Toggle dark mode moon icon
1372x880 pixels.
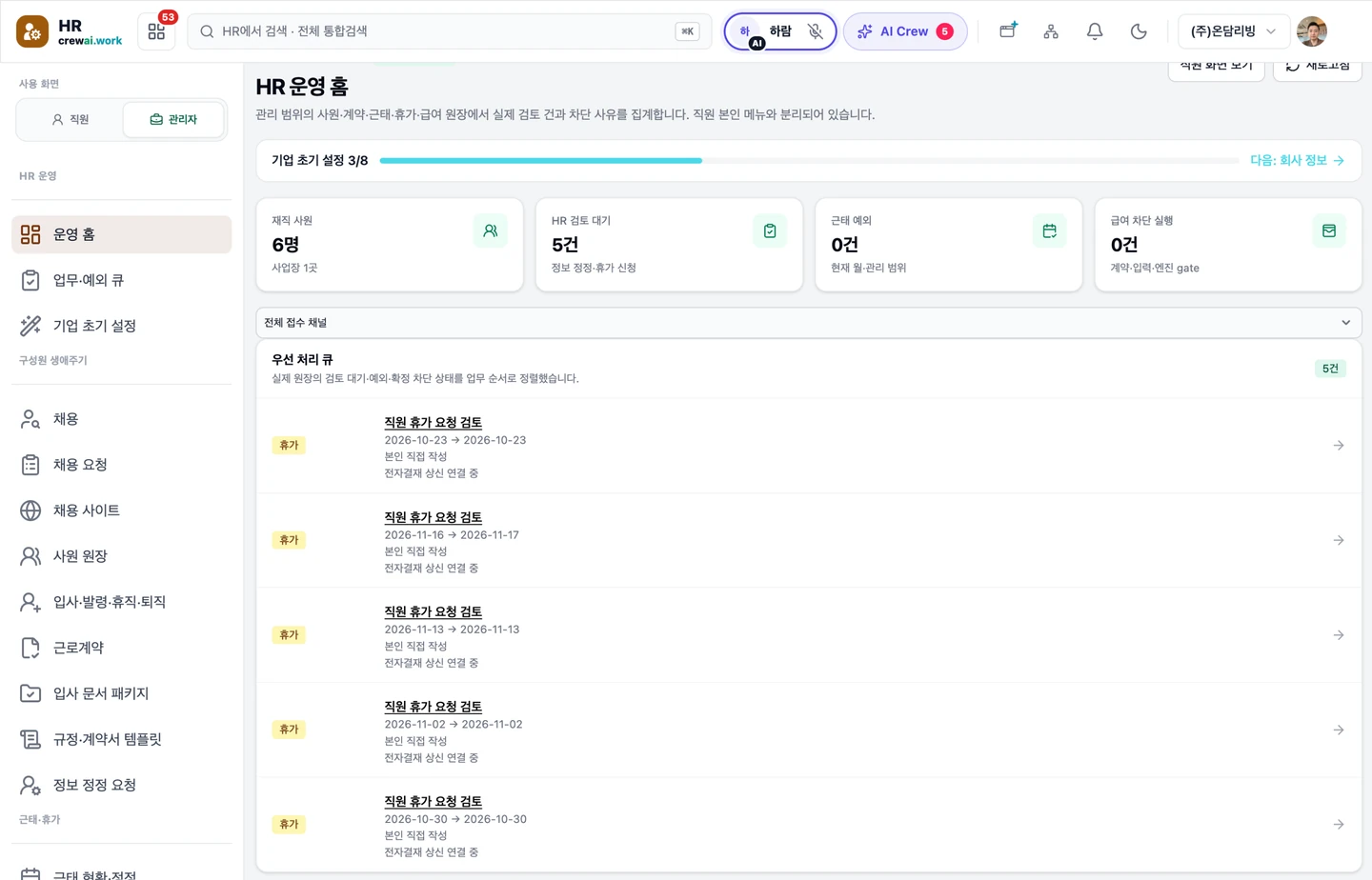tap(1139, 31)
